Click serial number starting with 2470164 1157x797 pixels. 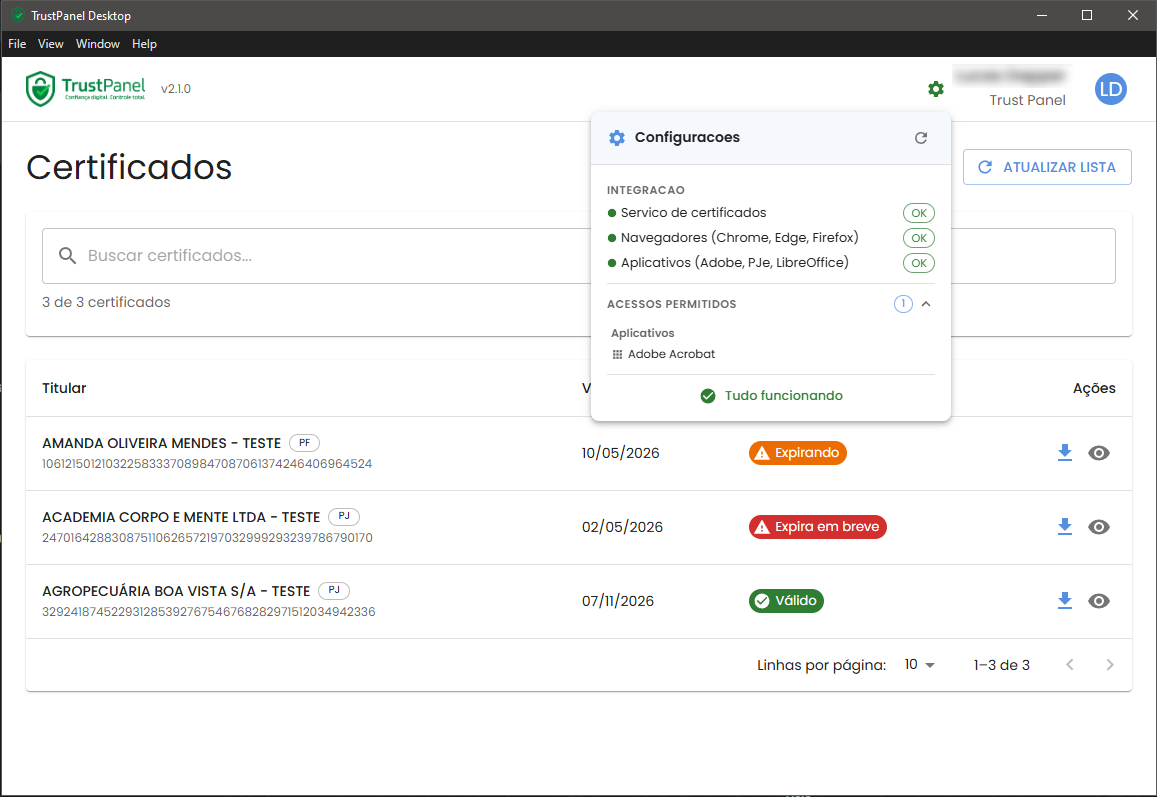[207, 538]
